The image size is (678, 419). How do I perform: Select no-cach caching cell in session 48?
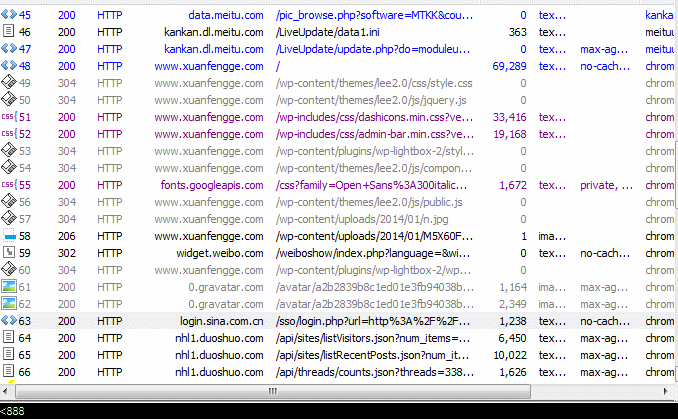pyautogui.click(x=605, y=66)
